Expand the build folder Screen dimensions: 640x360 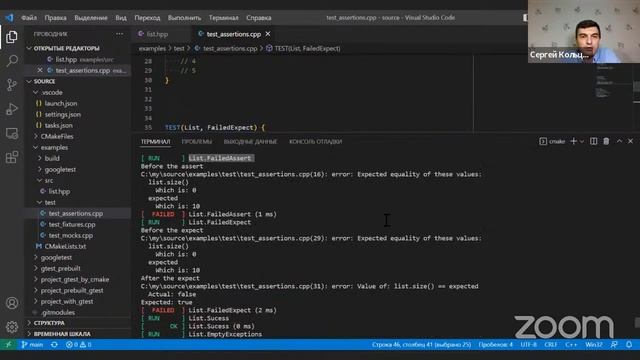[x=52, y=158]
